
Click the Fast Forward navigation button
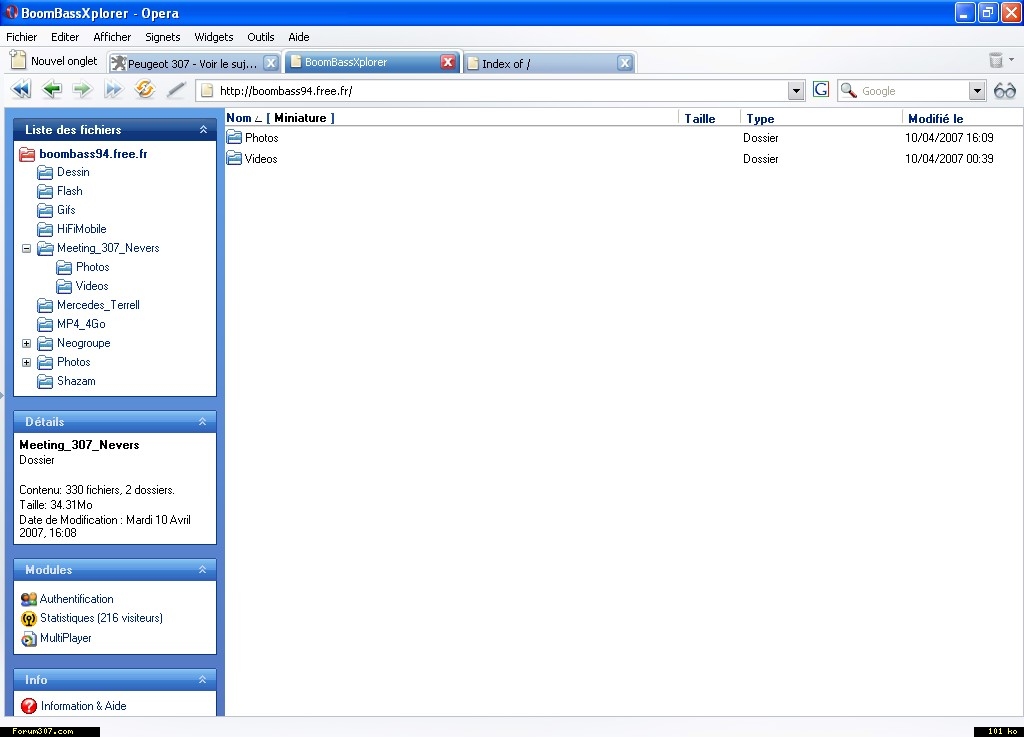pyautogui.click(x=113, y=89)
